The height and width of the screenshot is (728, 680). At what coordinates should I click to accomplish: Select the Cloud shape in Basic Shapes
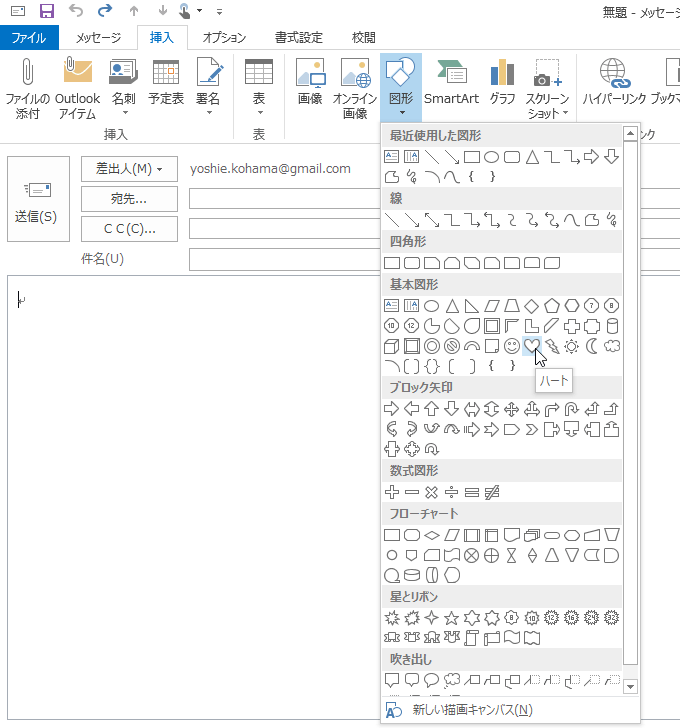pyautogui.click(x=612, y=346)
